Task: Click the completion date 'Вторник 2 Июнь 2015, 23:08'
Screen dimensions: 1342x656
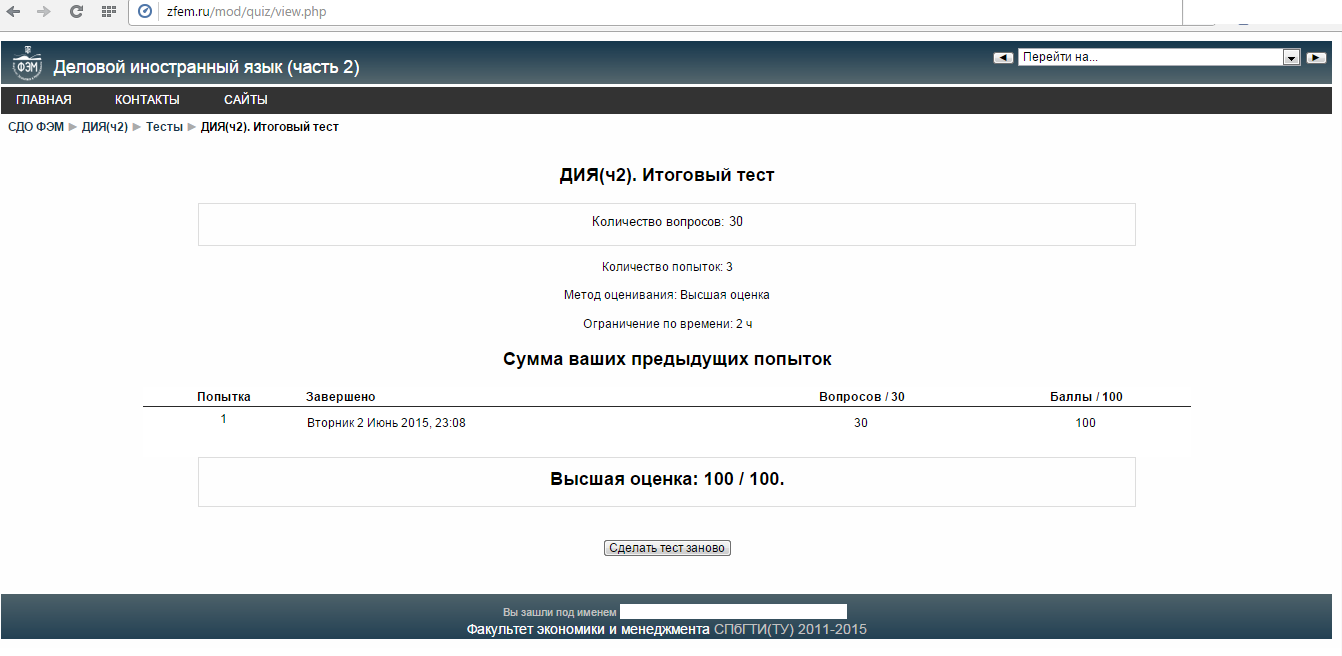Action: pos(386,423)
